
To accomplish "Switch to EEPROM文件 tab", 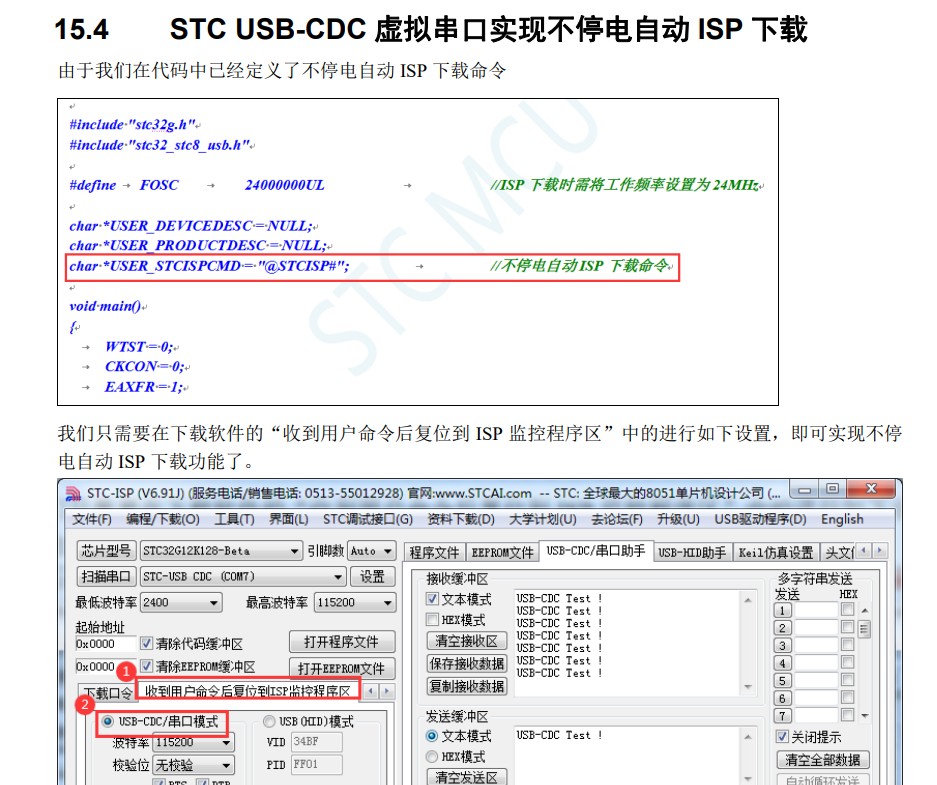I will (502, 553).
